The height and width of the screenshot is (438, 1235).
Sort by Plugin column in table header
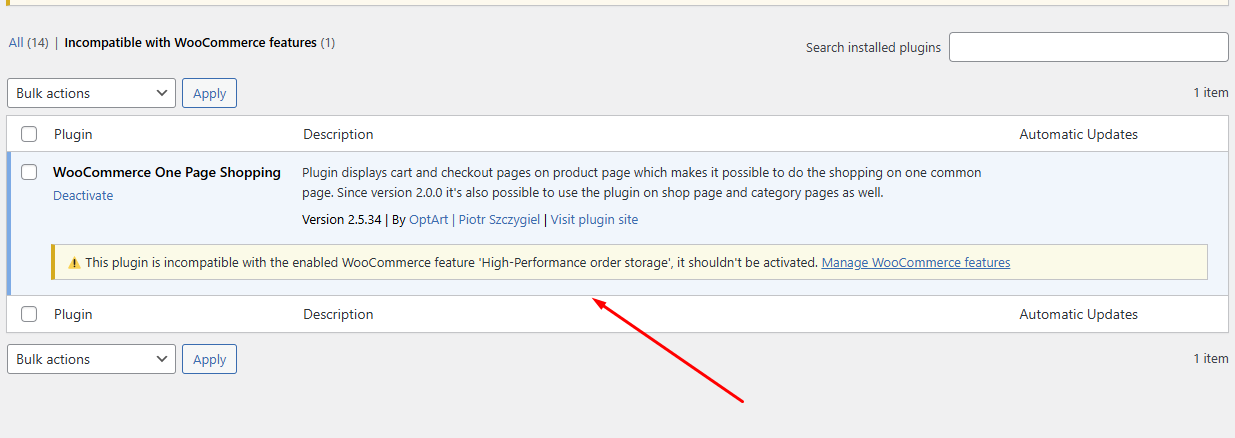click(73, 134)
